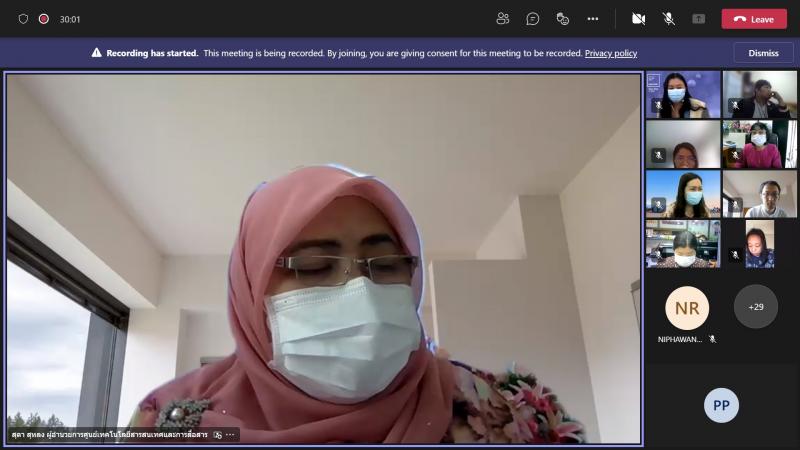Click NIPHAWAN's muted microphone icon
800x450 pixels.
713,339
